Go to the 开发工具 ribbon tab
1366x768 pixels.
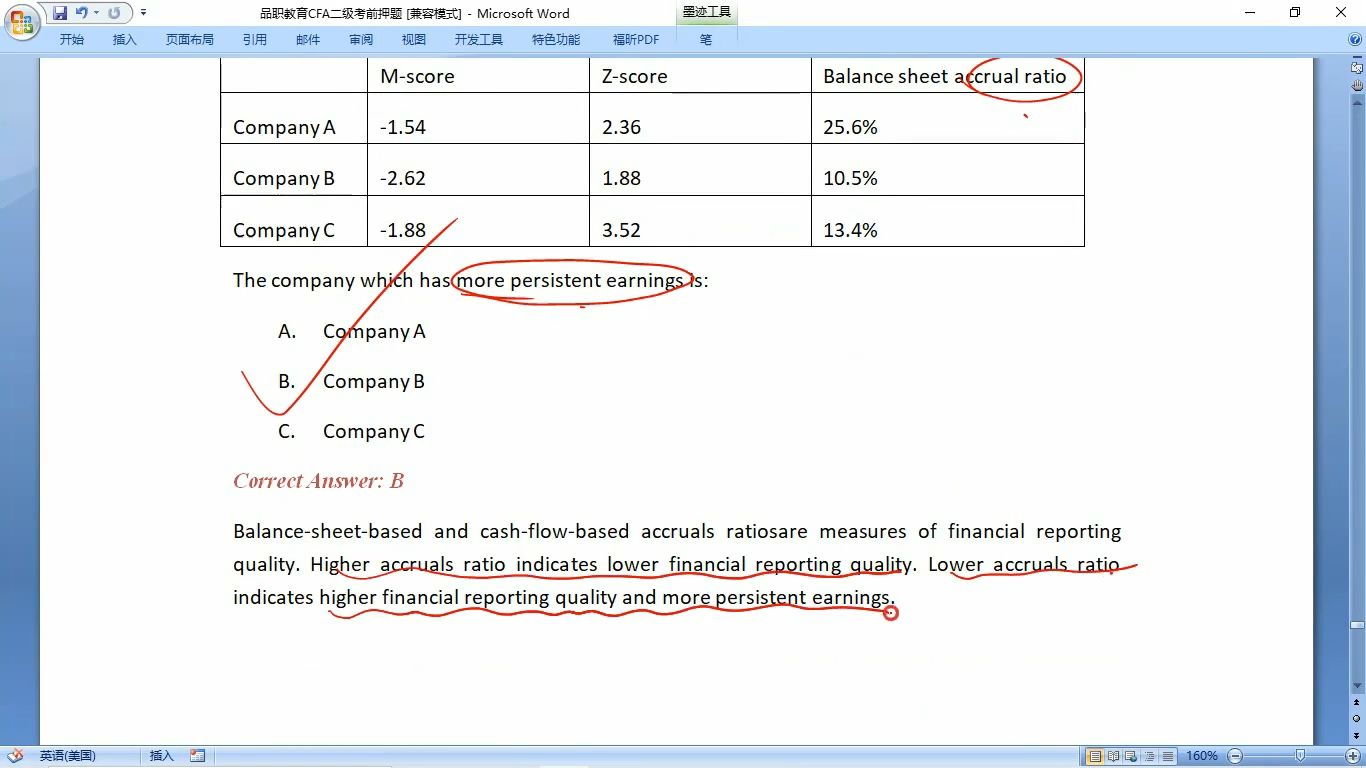[x=479, y=40]
